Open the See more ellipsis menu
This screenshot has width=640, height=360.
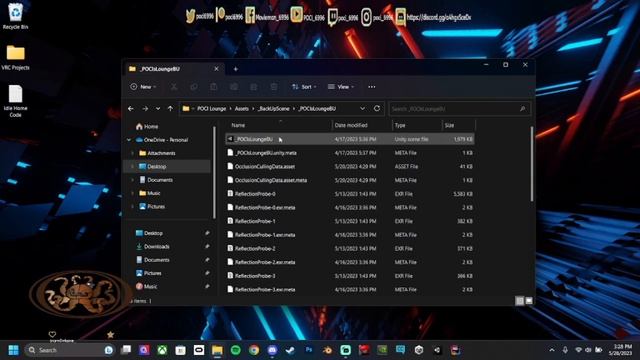click(x=371, y=87)
